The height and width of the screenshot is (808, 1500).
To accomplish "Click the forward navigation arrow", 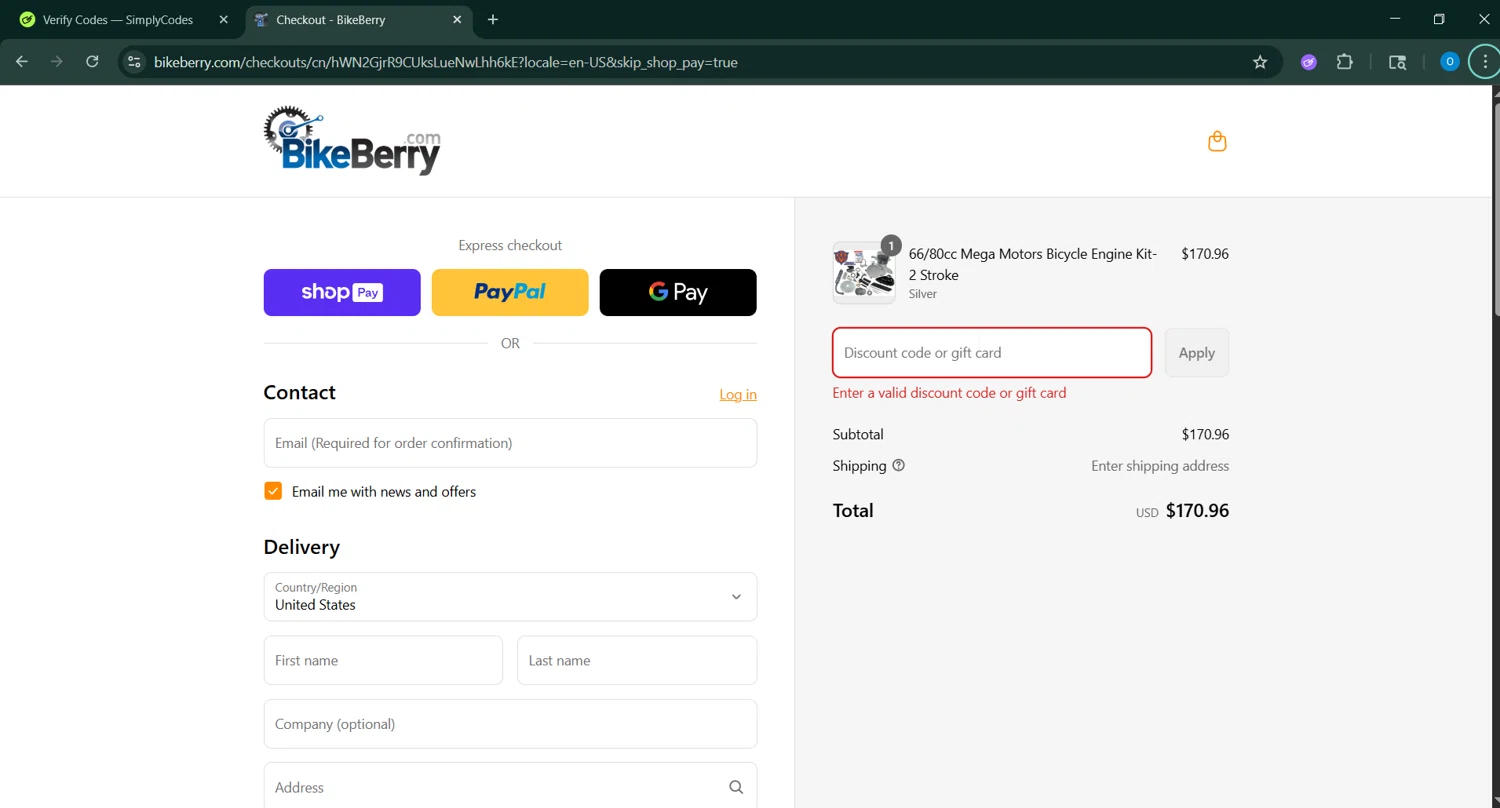I will [57, 62].
